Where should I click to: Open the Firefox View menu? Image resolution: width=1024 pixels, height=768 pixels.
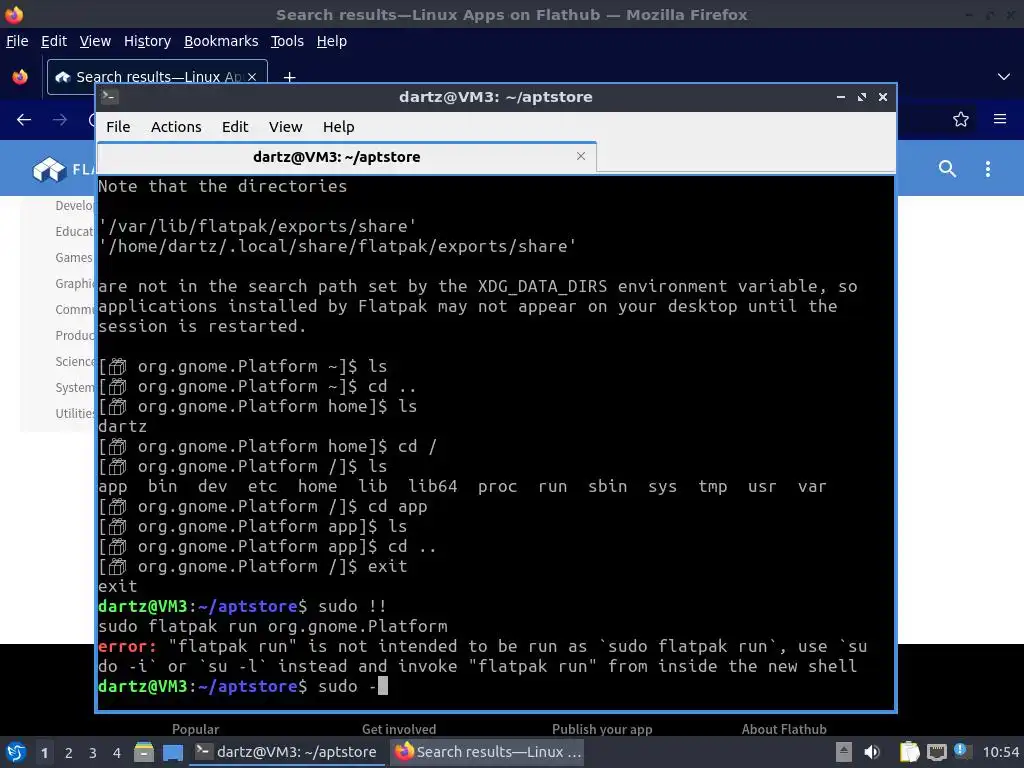(x=95, y=41)
